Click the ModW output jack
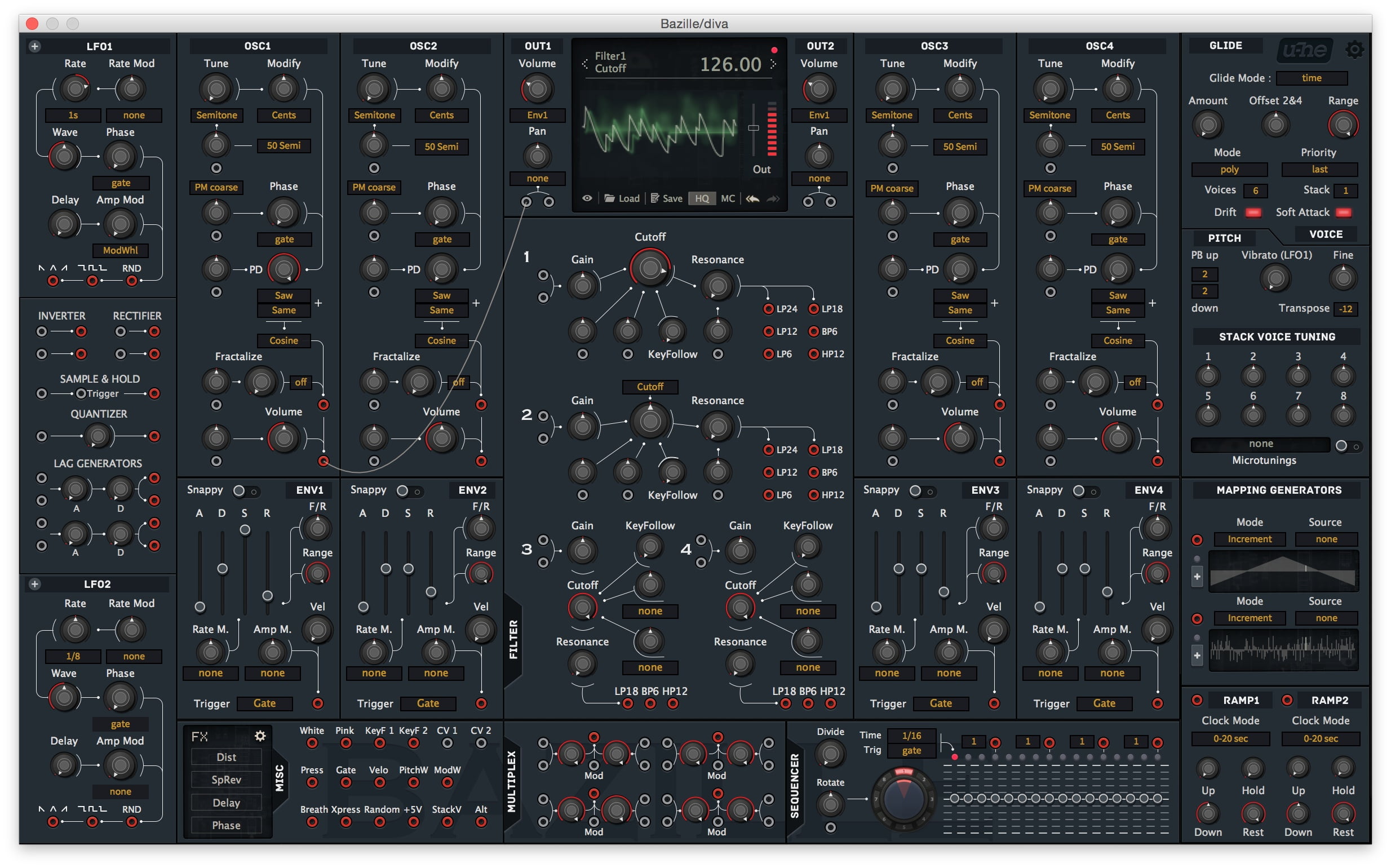 click(x=447, y=782)
